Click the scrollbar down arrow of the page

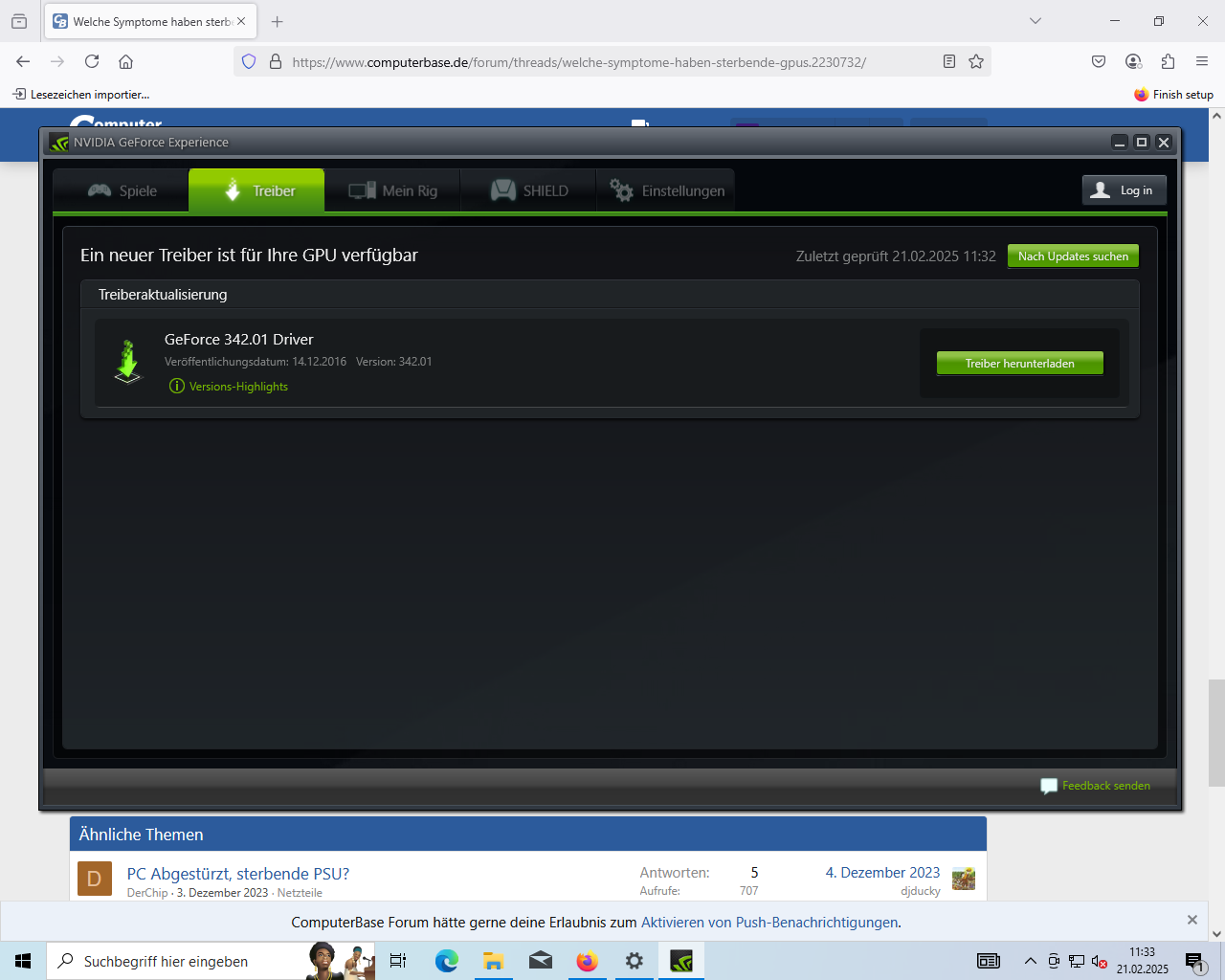(x=1216, y=934)
